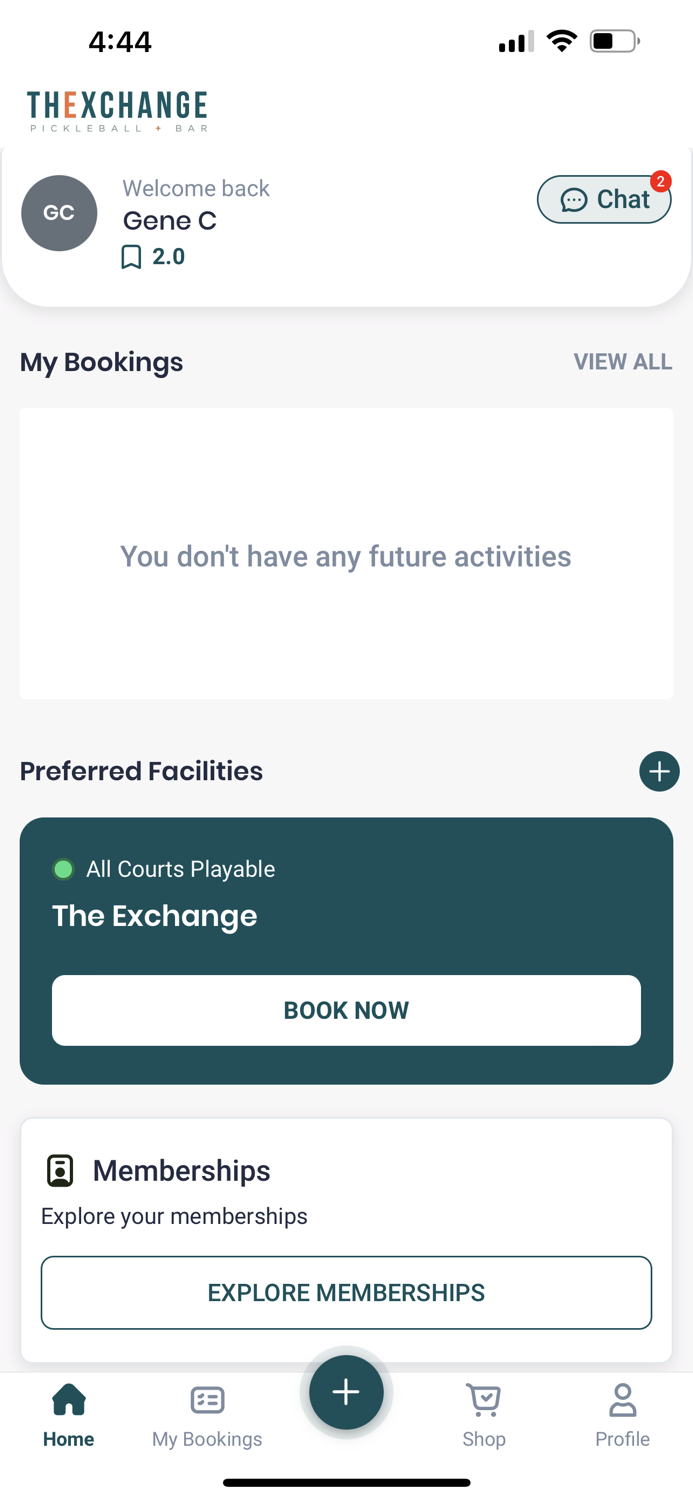This screenshot has height=1500, width=693.
Task: Tap the green All Courts Playable status dot
Action: click(64, 869)
